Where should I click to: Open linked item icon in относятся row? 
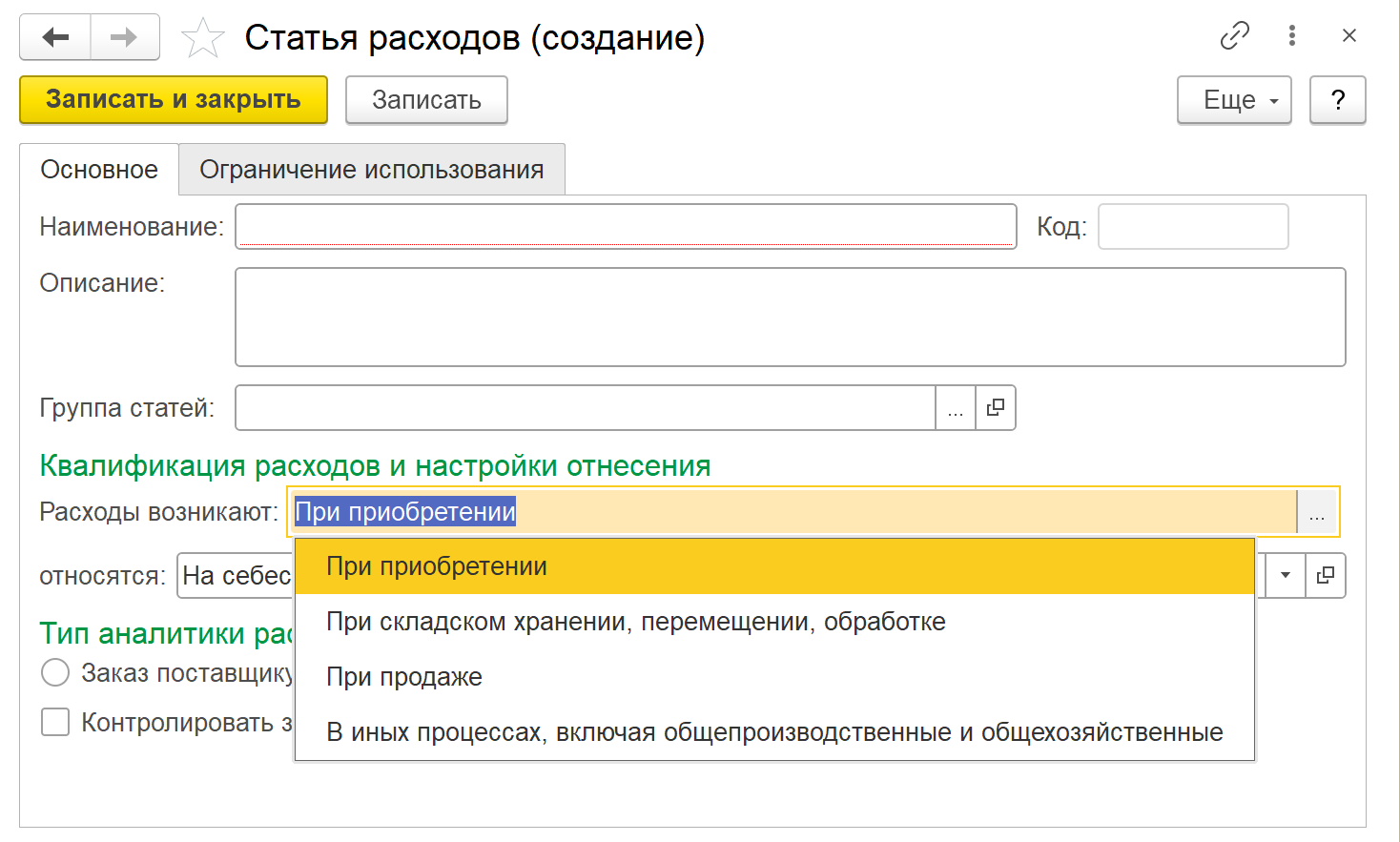click(1326, 576)
